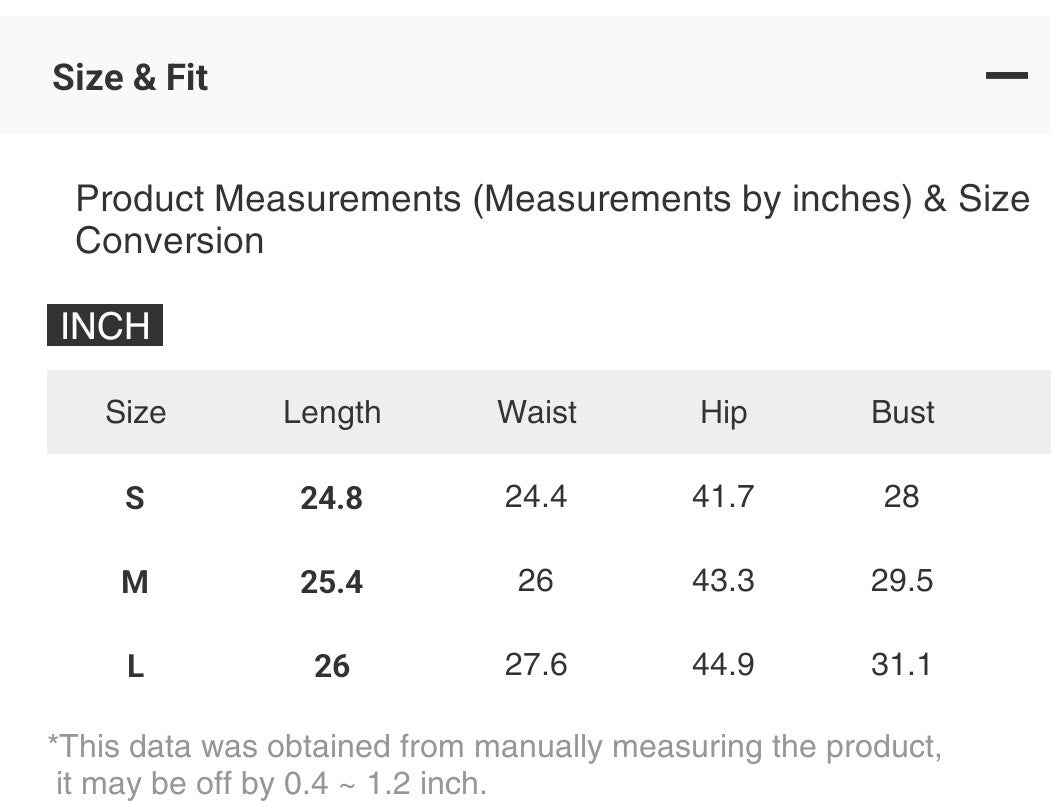This screenshot has height=801, width=1051.
Task: Select the L size row label
Action: click(135, 666)
